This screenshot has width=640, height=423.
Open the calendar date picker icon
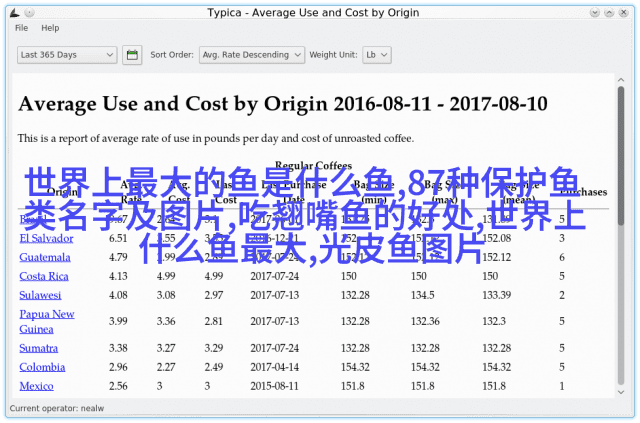pos(132,55)
